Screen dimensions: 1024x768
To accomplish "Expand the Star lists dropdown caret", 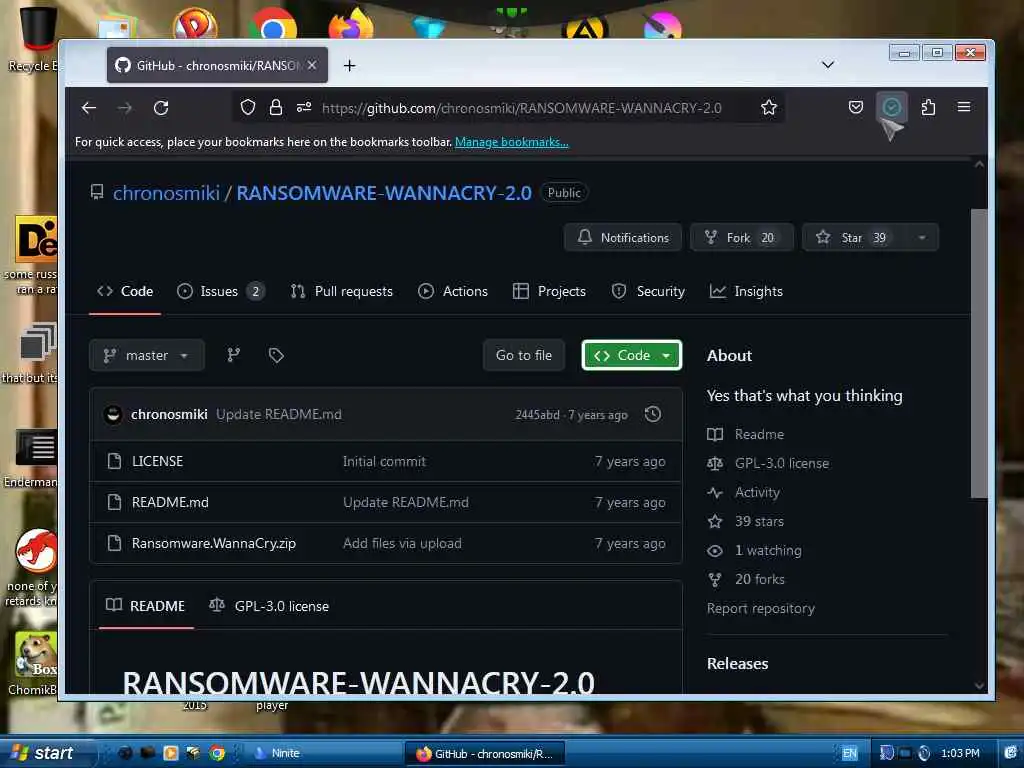I will coord(922,238).
